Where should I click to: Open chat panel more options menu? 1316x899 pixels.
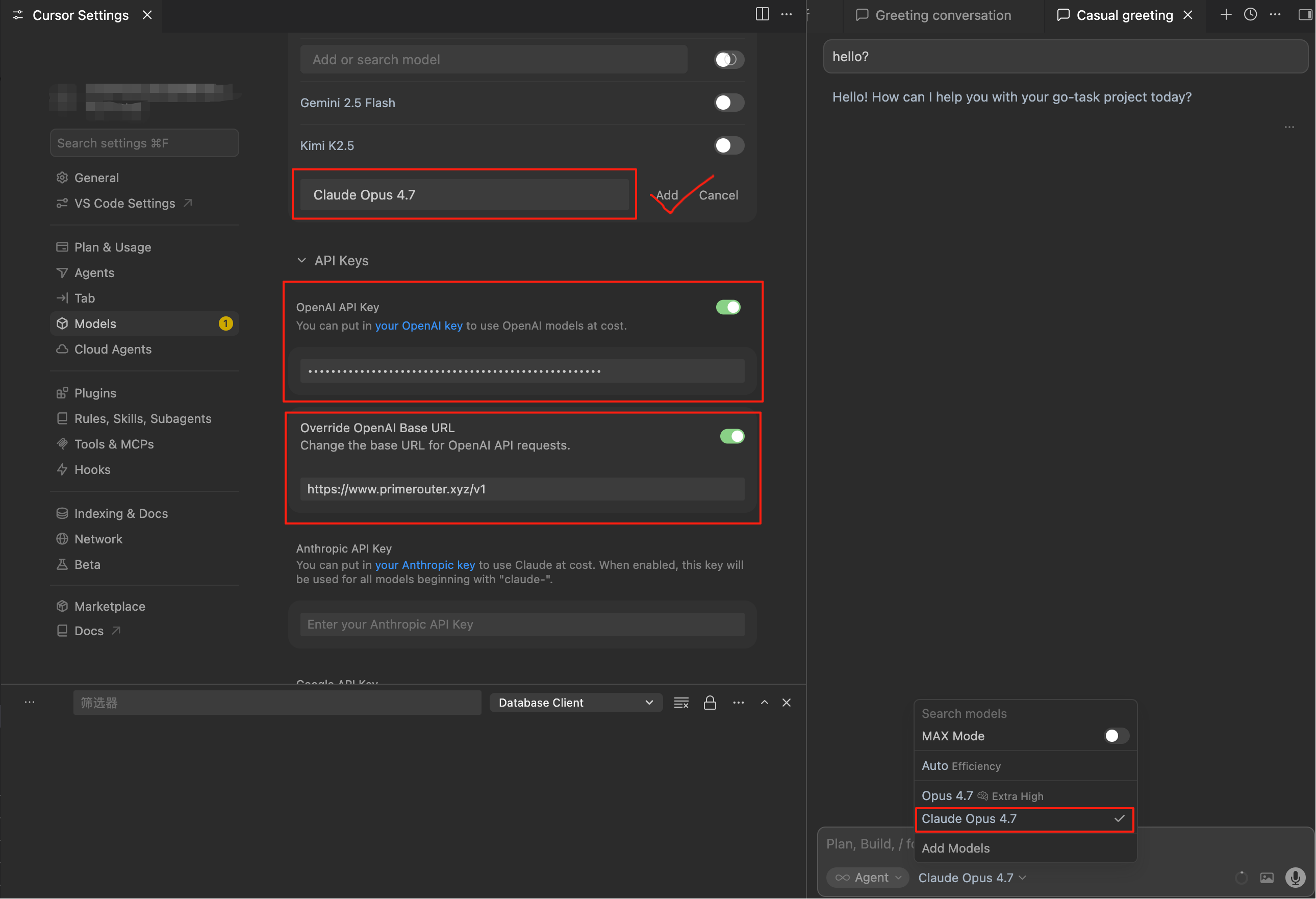pos(1275,15)
